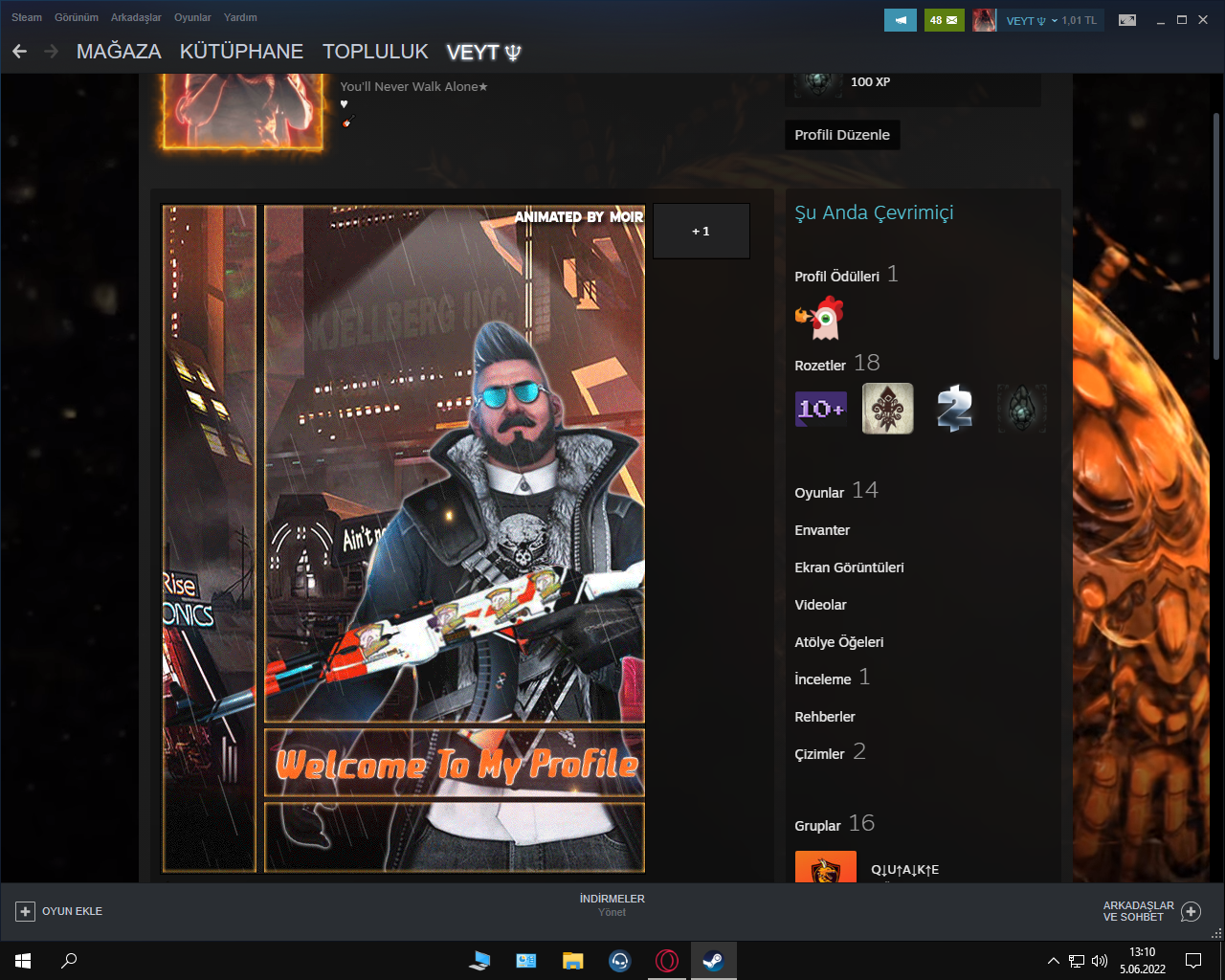The height and width of the screenshot is (980, 1225).
Task: Open the Gruplar 16 groups link
Action: point(835,824)
